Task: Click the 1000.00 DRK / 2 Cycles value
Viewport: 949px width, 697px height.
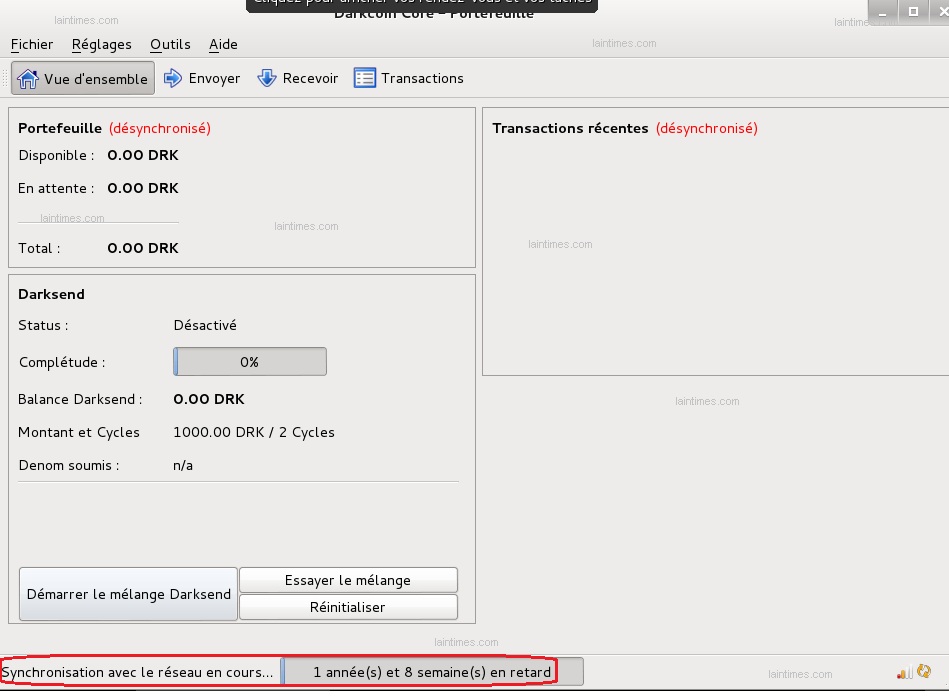Action: (x=254, y=433)
